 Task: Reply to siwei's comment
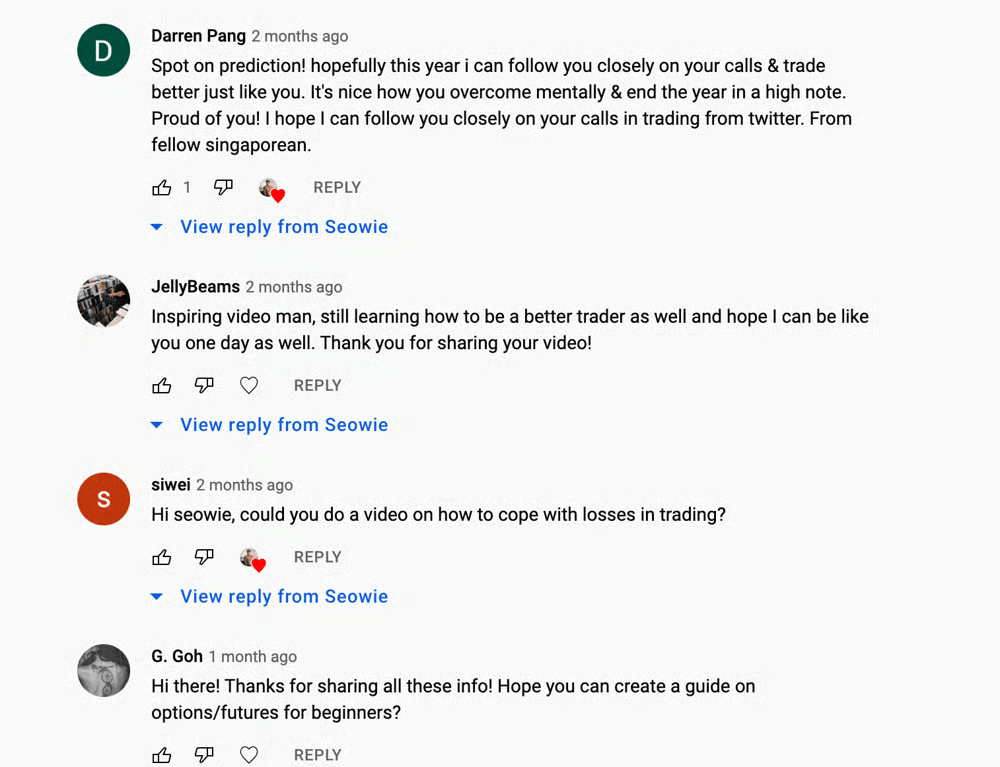[317, 558]
